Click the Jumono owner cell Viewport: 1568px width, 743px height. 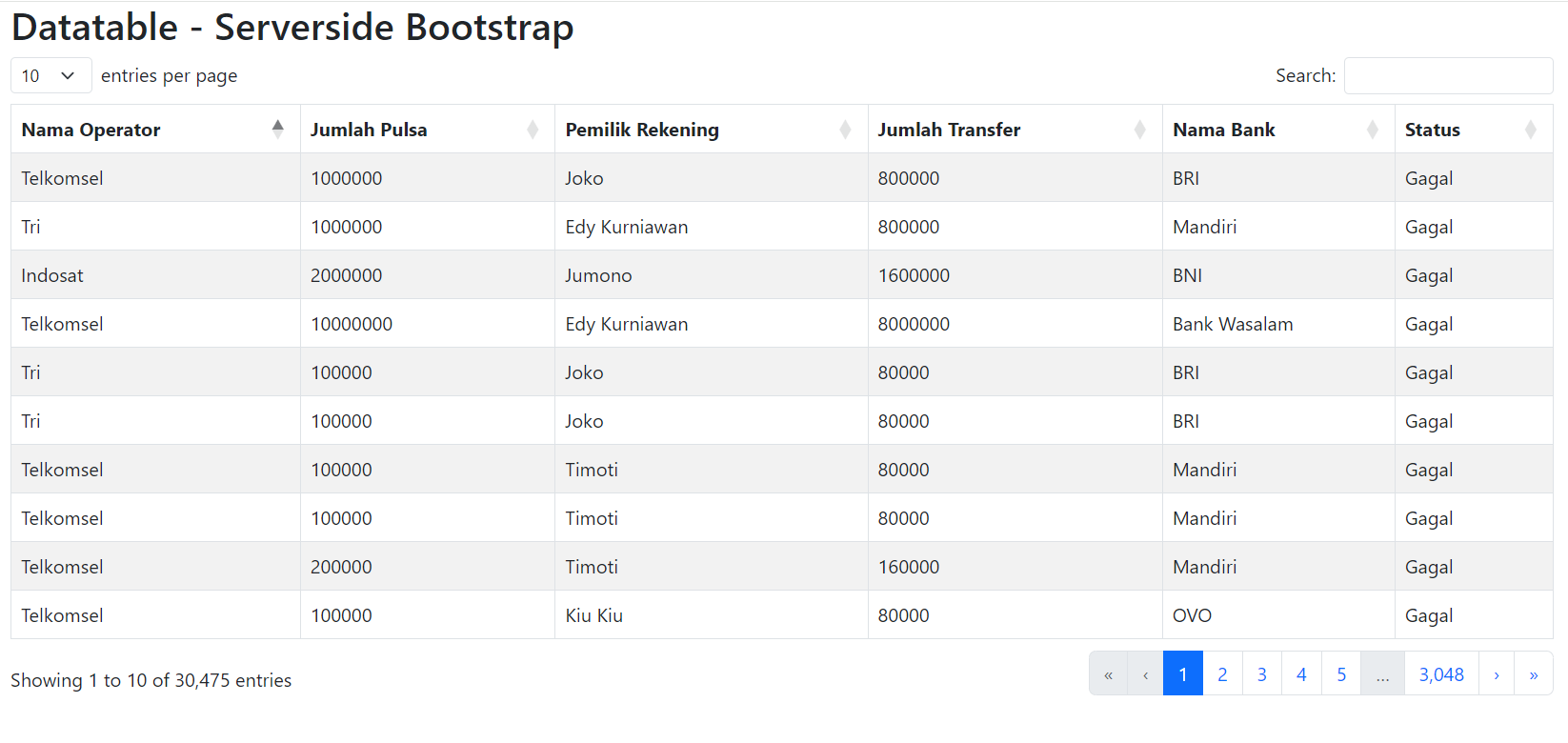pyautogui.click(x=712, y=275)
